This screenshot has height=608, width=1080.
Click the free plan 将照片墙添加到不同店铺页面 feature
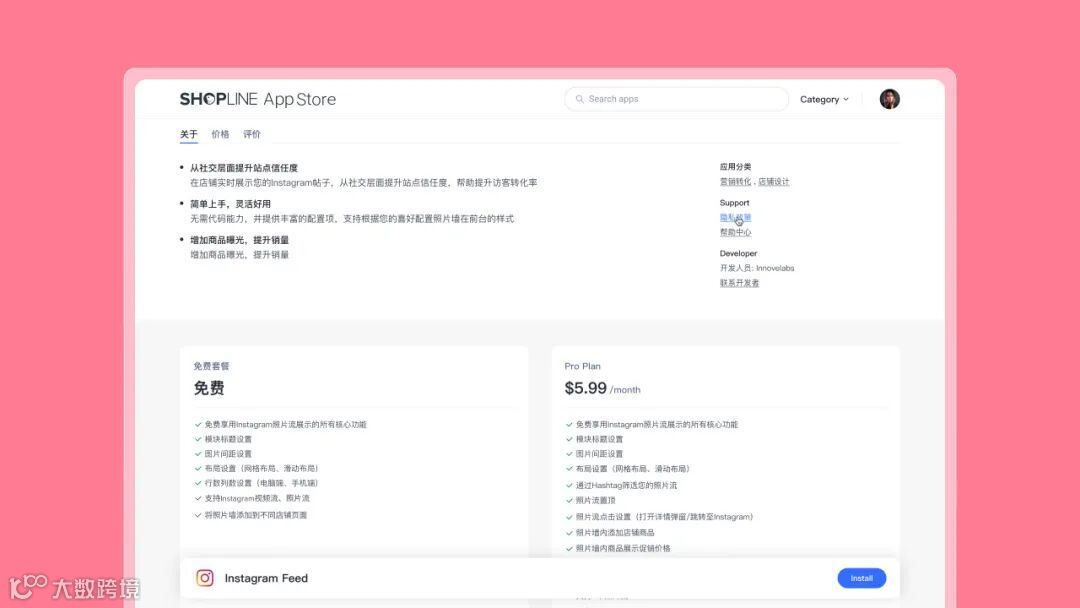[256, 515]
